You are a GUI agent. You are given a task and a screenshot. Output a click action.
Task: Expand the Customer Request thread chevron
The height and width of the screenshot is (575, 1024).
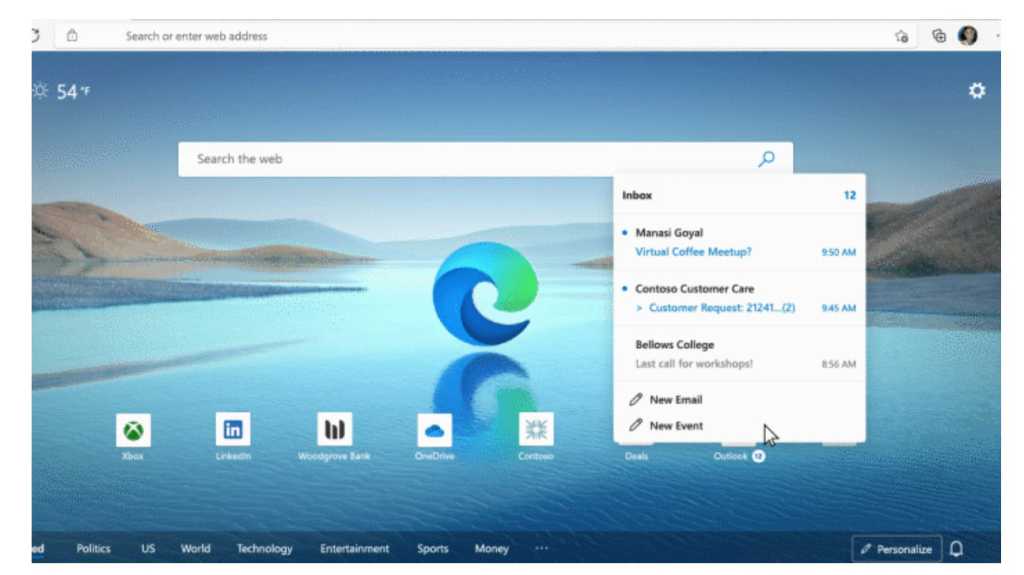click(x=639, y=308)
